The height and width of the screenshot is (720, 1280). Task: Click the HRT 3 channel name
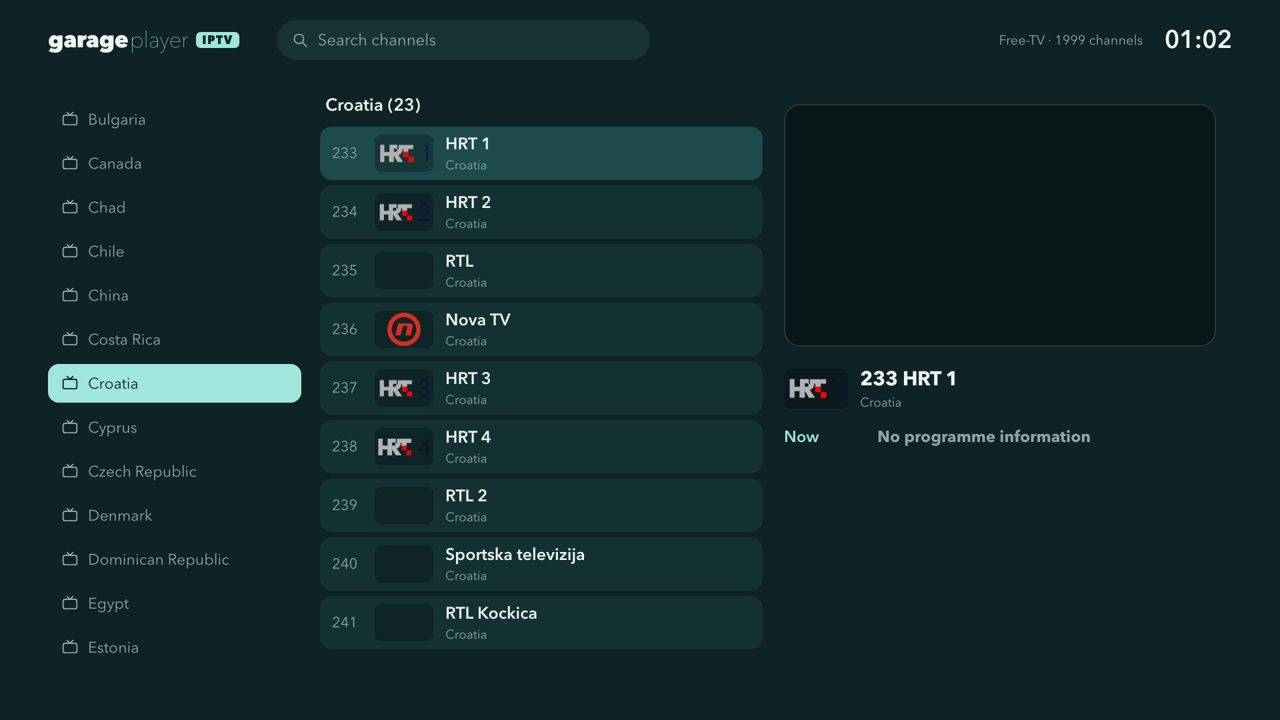pos(468,378)
